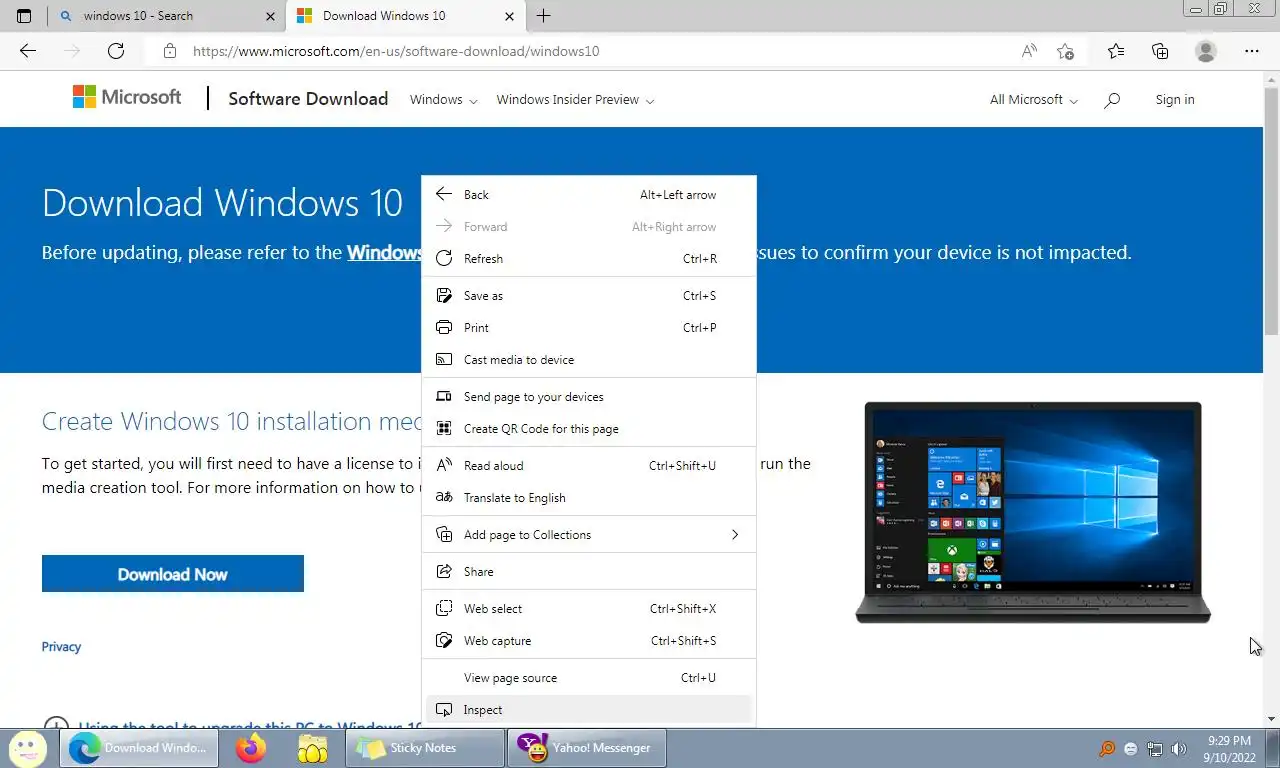Select Send page to your devices
This screenshot has height=768, width=1280.
(x=589, y=397)
